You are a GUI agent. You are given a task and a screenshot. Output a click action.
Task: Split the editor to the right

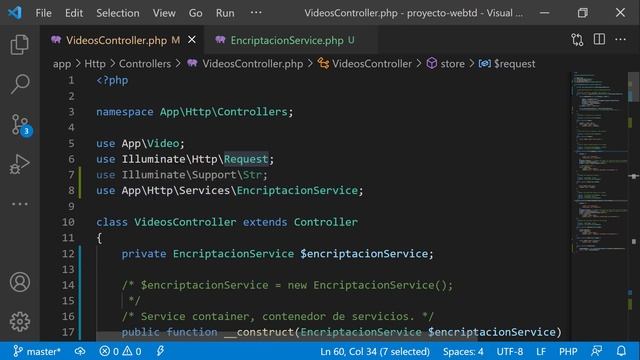(x=599, y=40)
